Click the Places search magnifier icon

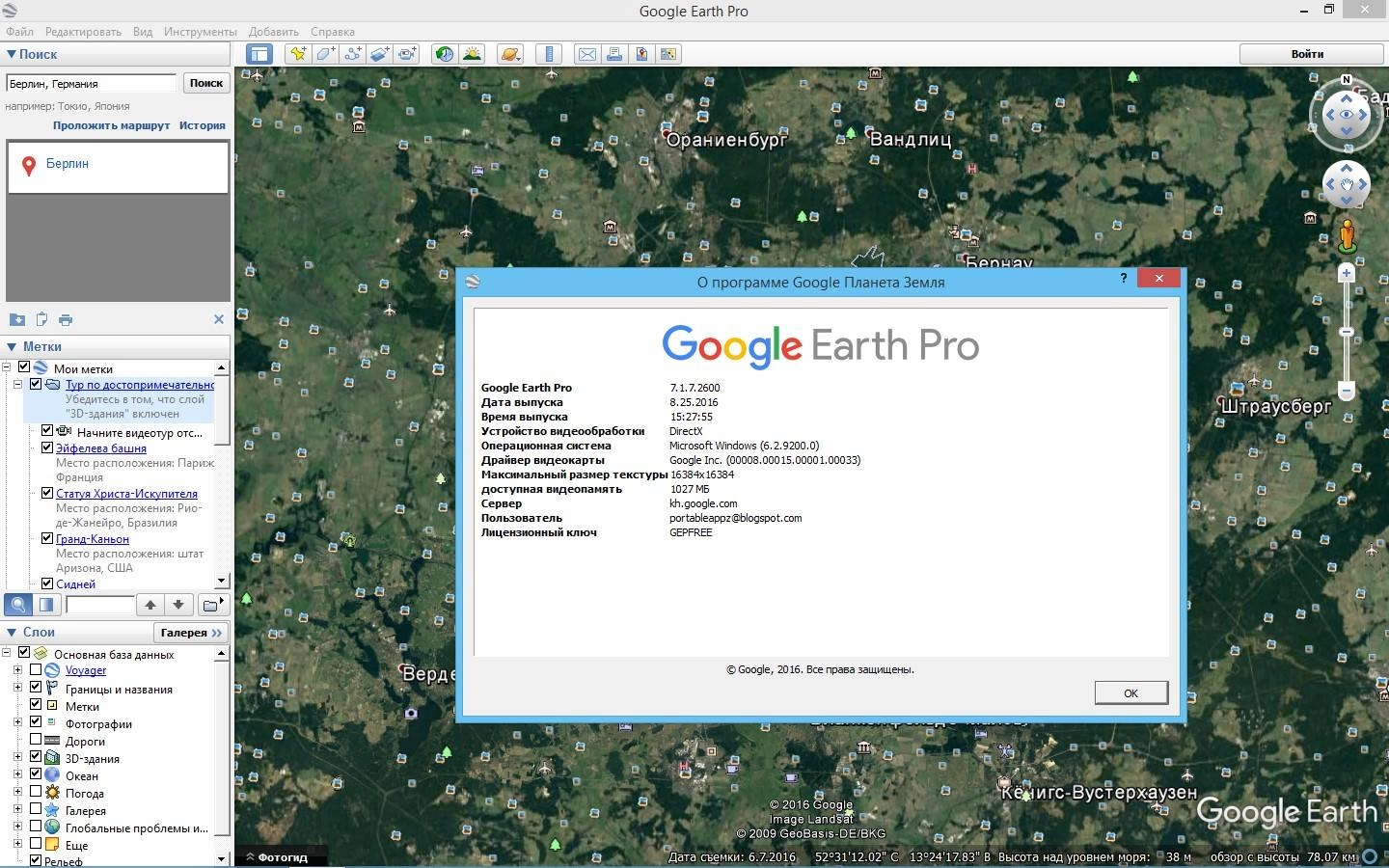pos(18,605)
